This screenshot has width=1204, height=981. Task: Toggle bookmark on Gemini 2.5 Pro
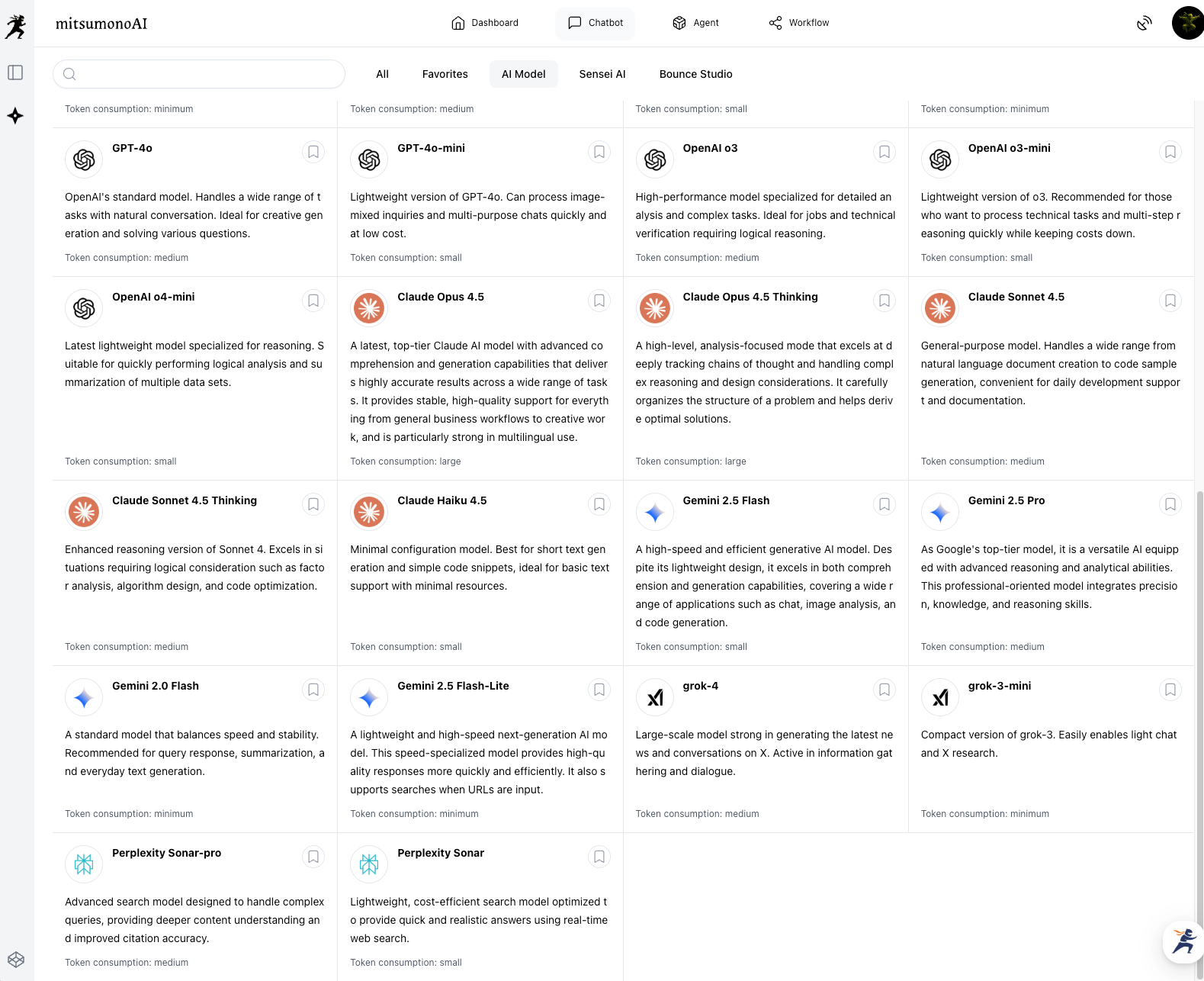[1170, 504]
